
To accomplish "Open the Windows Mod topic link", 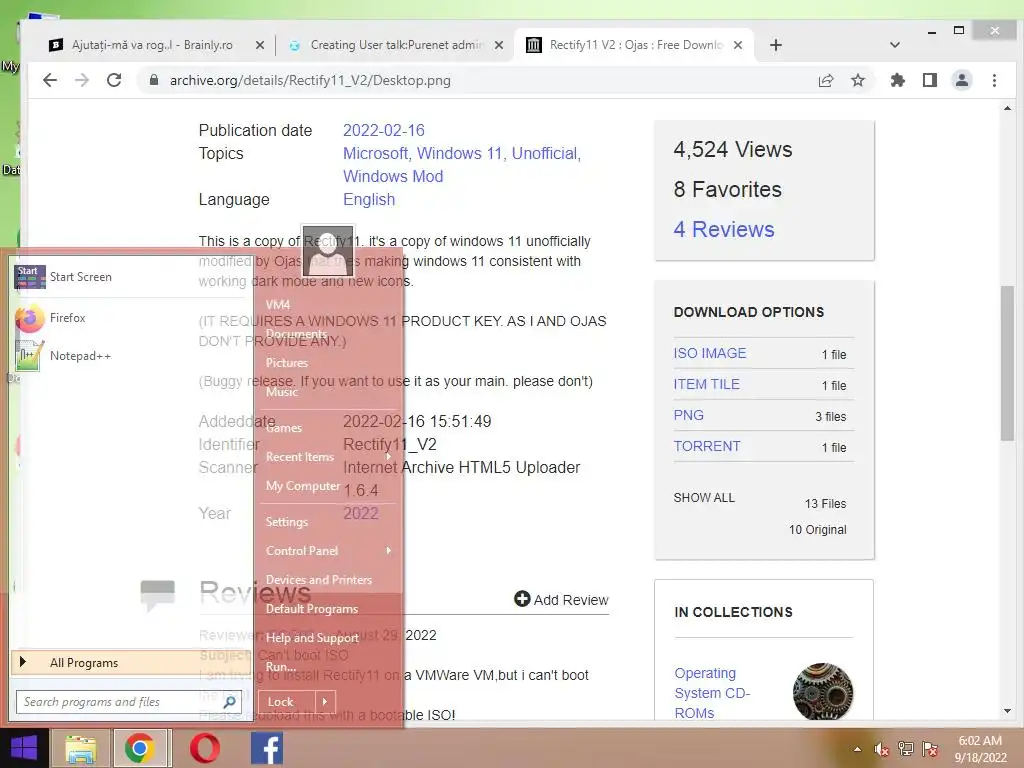I will point(393,176).
